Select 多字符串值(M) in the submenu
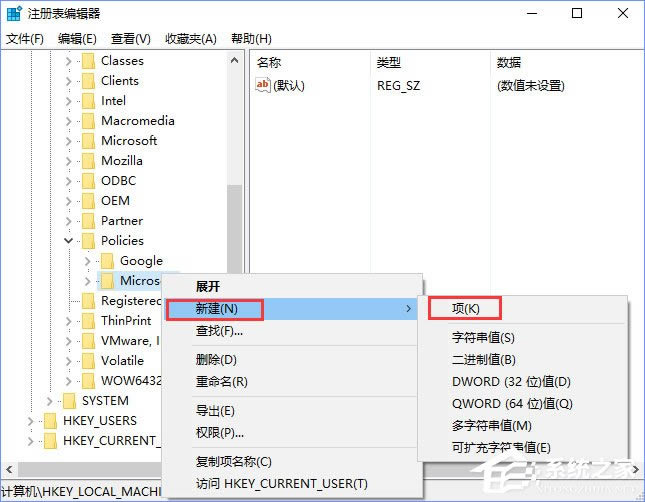This screenshot has width=645, height=502. [522, 426]
